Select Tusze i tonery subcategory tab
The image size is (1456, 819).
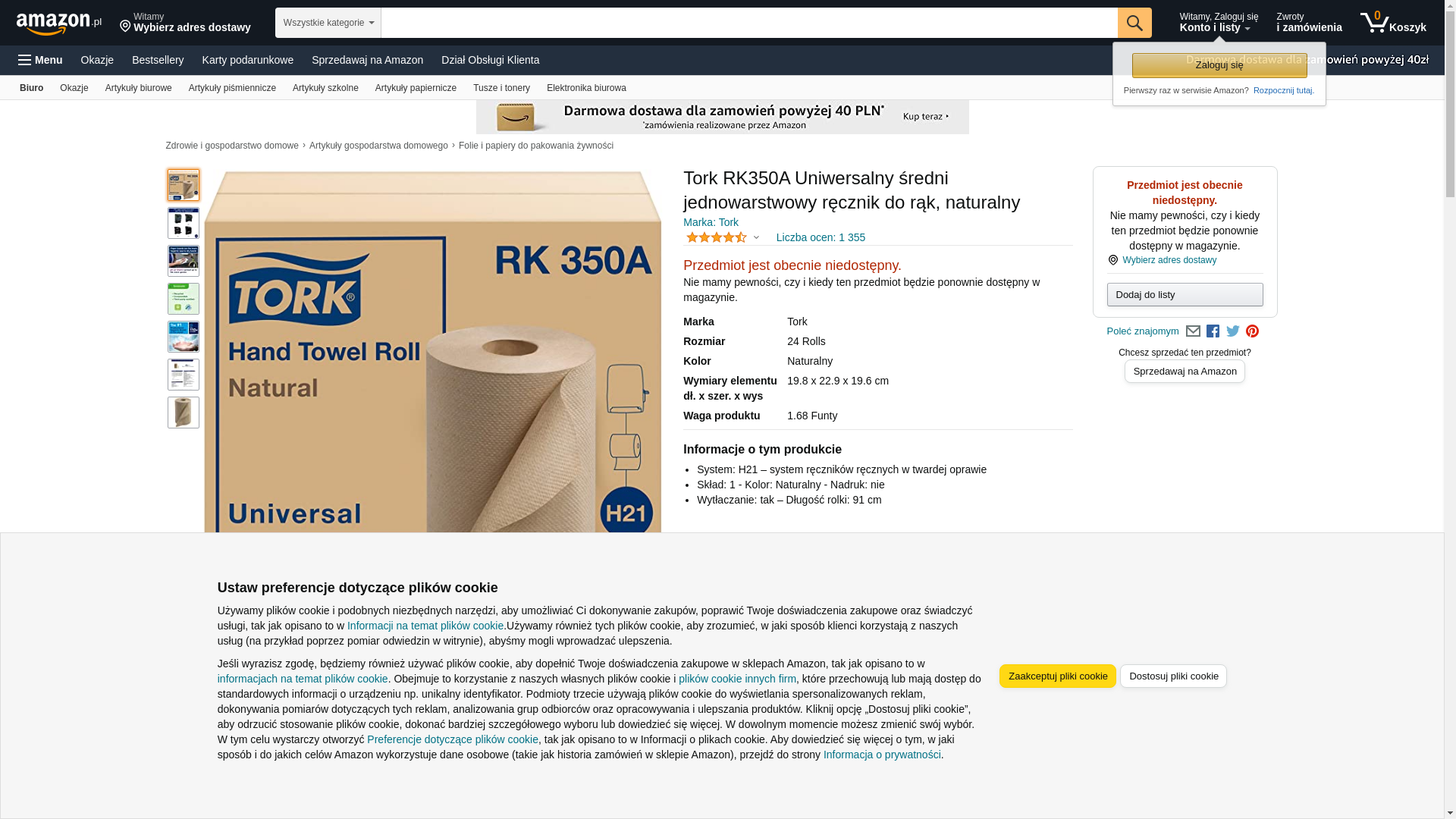[501, 88]
